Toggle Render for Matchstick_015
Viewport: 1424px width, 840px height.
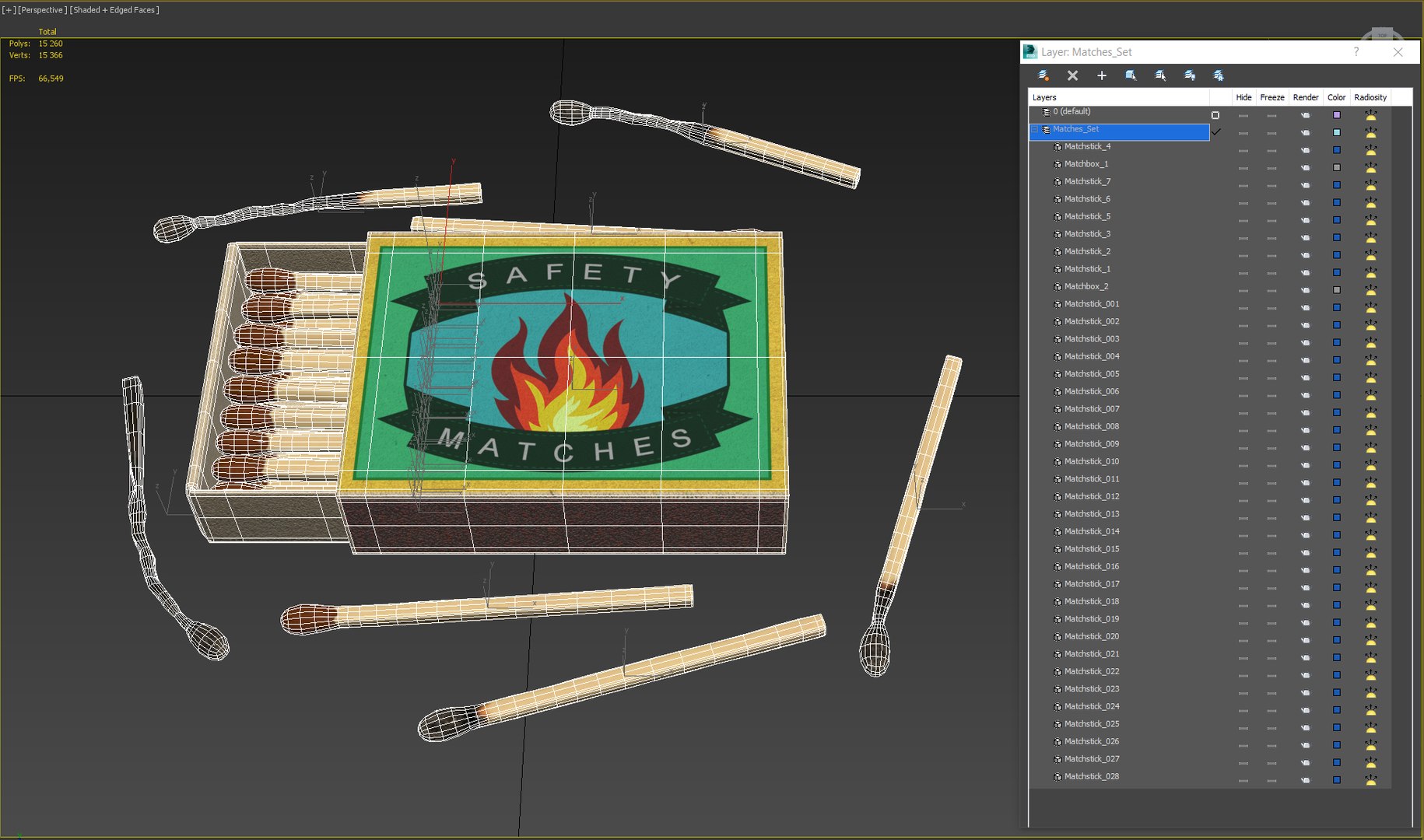pos(1305,553)
